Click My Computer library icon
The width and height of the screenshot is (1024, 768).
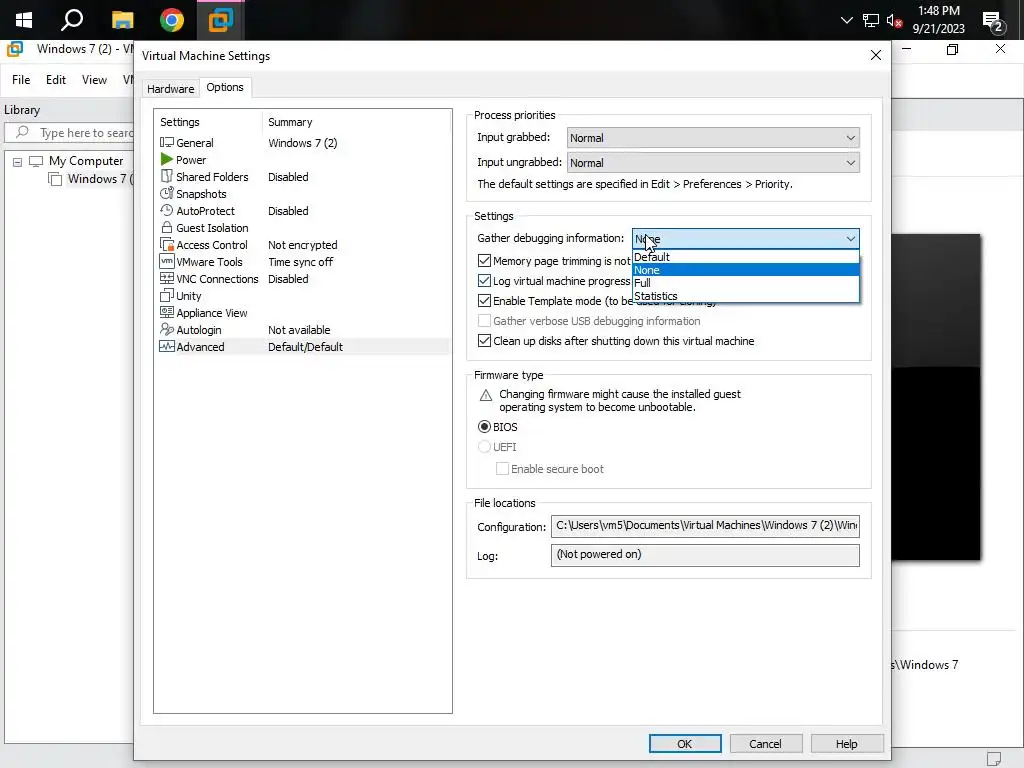click(x=36, y=161)
